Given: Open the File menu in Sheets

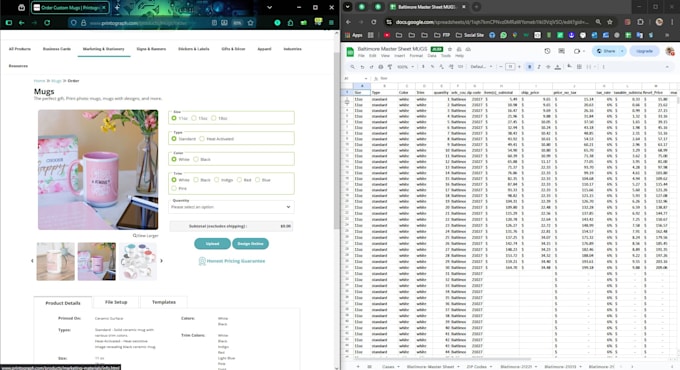Looking at the screenshot, I should coord(361,56).
